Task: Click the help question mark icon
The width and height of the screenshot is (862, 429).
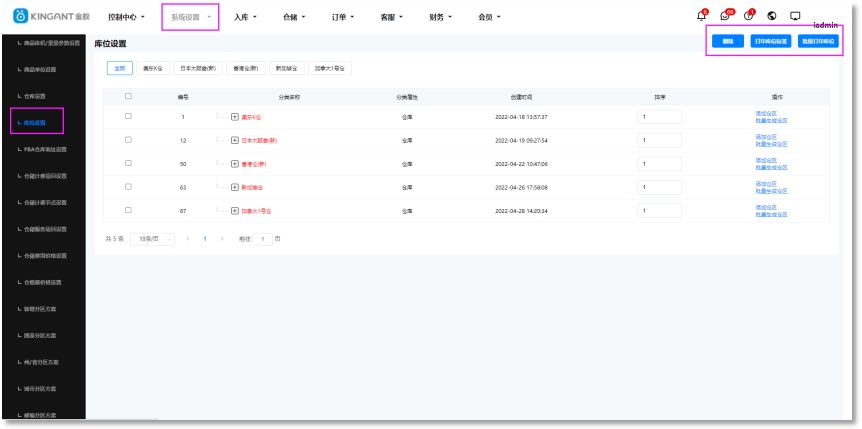Action: (x=749, y=16)
